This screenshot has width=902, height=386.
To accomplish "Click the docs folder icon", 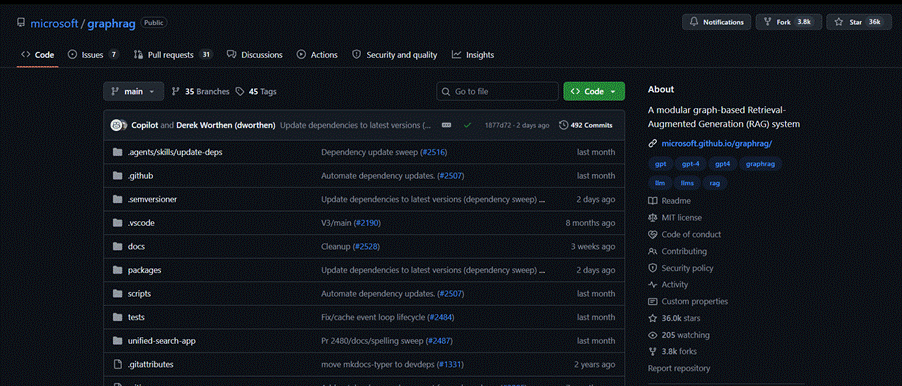I will coord(118,247).
